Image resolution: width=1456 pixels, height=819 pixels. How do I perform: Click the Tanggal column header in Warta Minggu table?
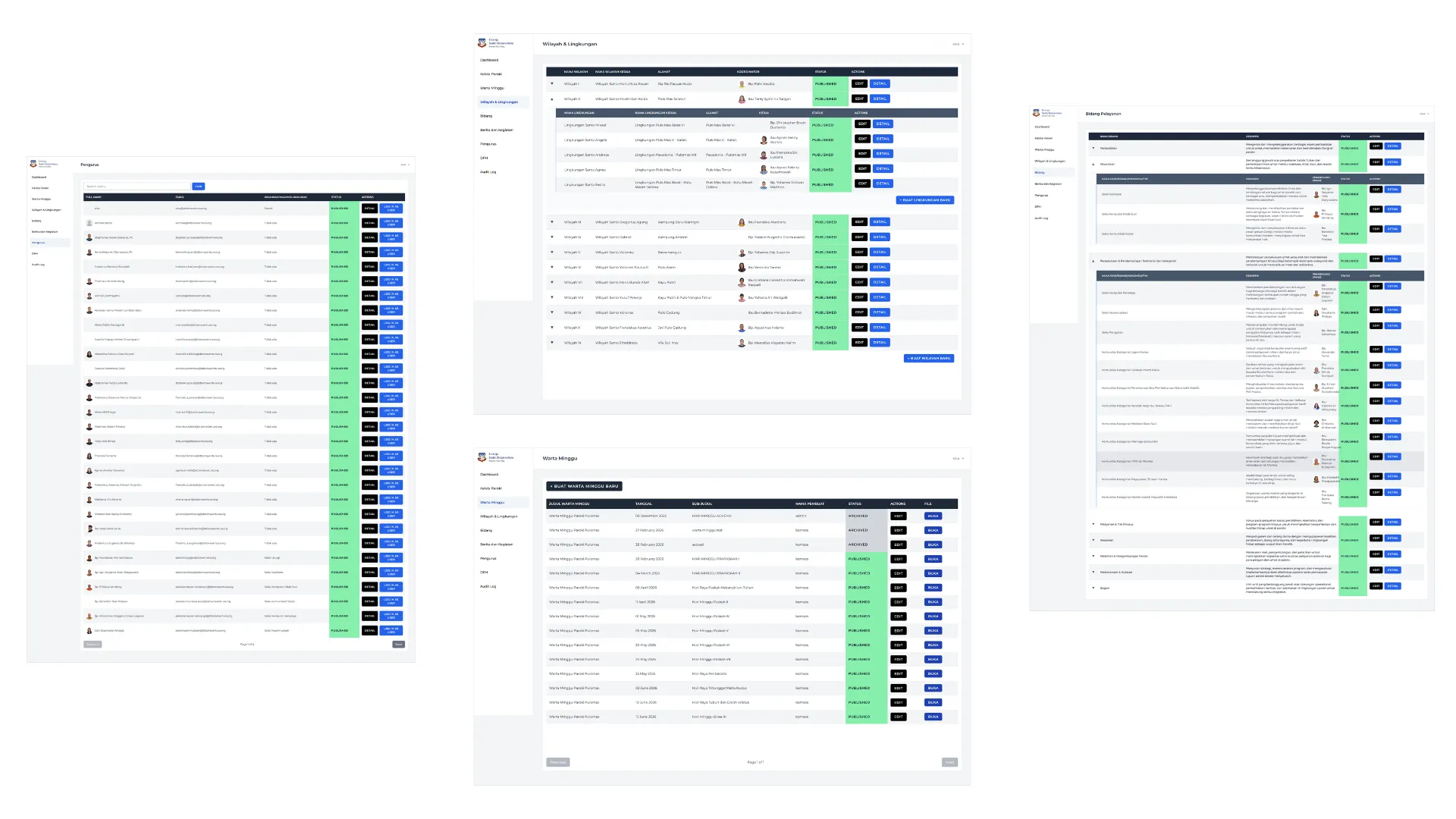tap(644, 504)
